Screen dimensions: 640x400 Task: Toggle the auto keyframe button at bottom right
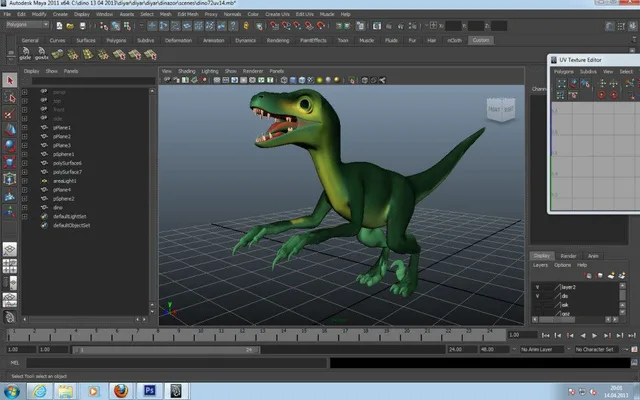(634, 349)
